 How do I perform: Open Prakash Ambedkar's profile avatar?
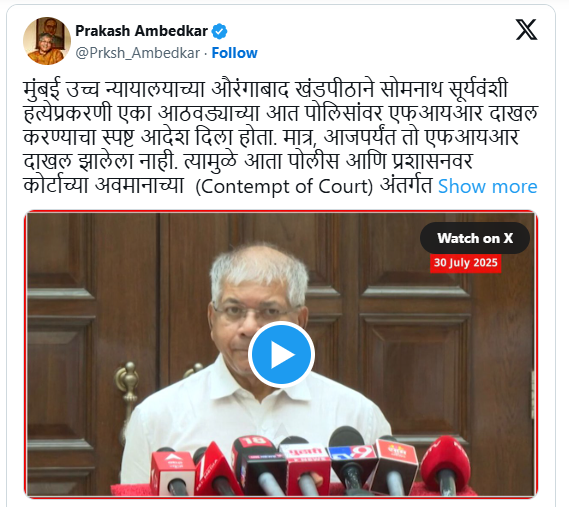coord(47,41)
